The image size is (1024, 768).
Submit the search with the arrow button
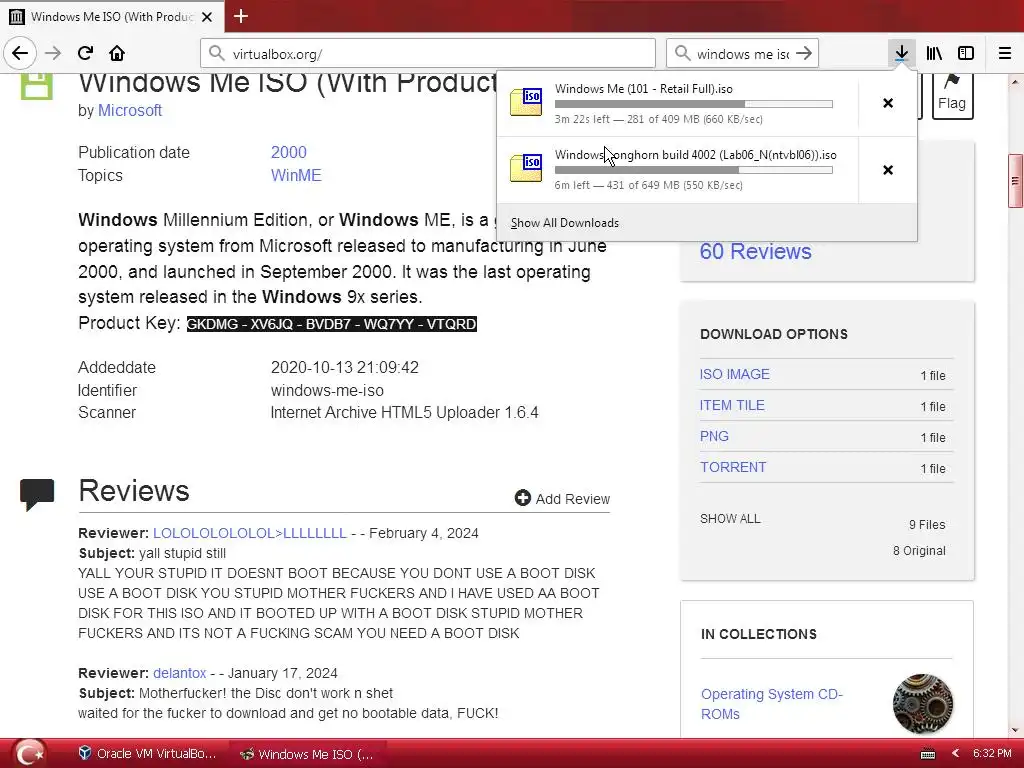[805, 53]
